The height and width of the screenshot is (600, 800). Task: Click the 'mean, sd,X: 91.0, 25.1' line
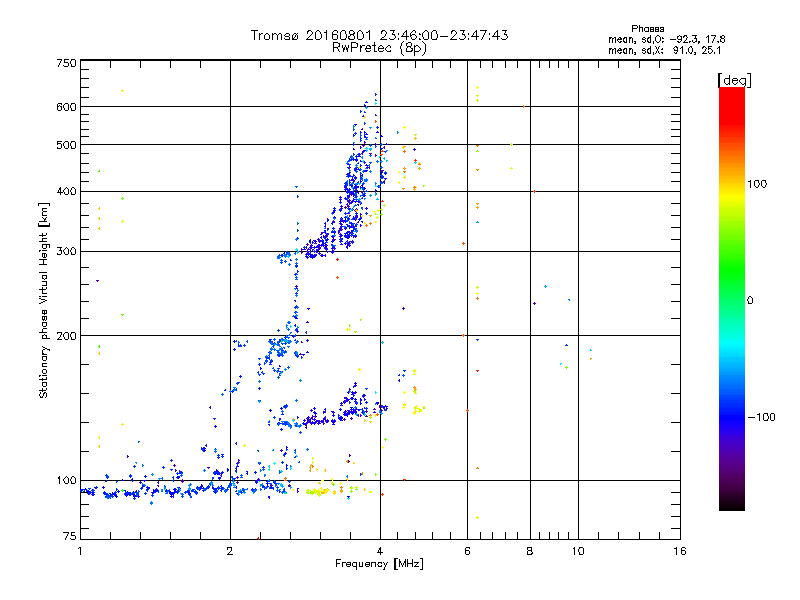664,50
